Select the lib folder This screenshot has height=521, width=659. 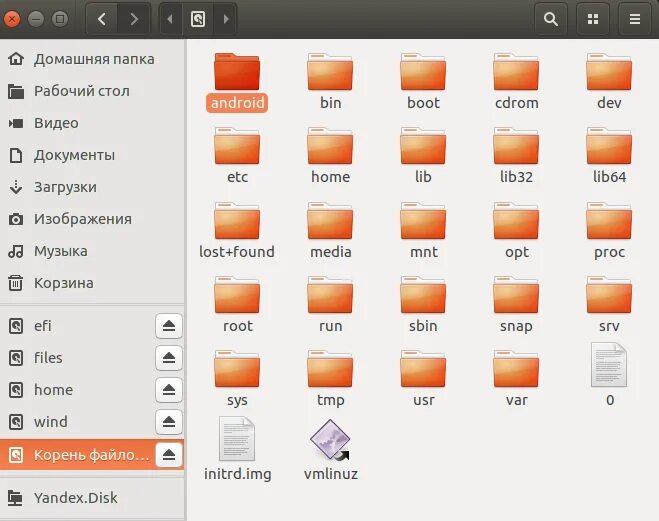pos(423,156)
